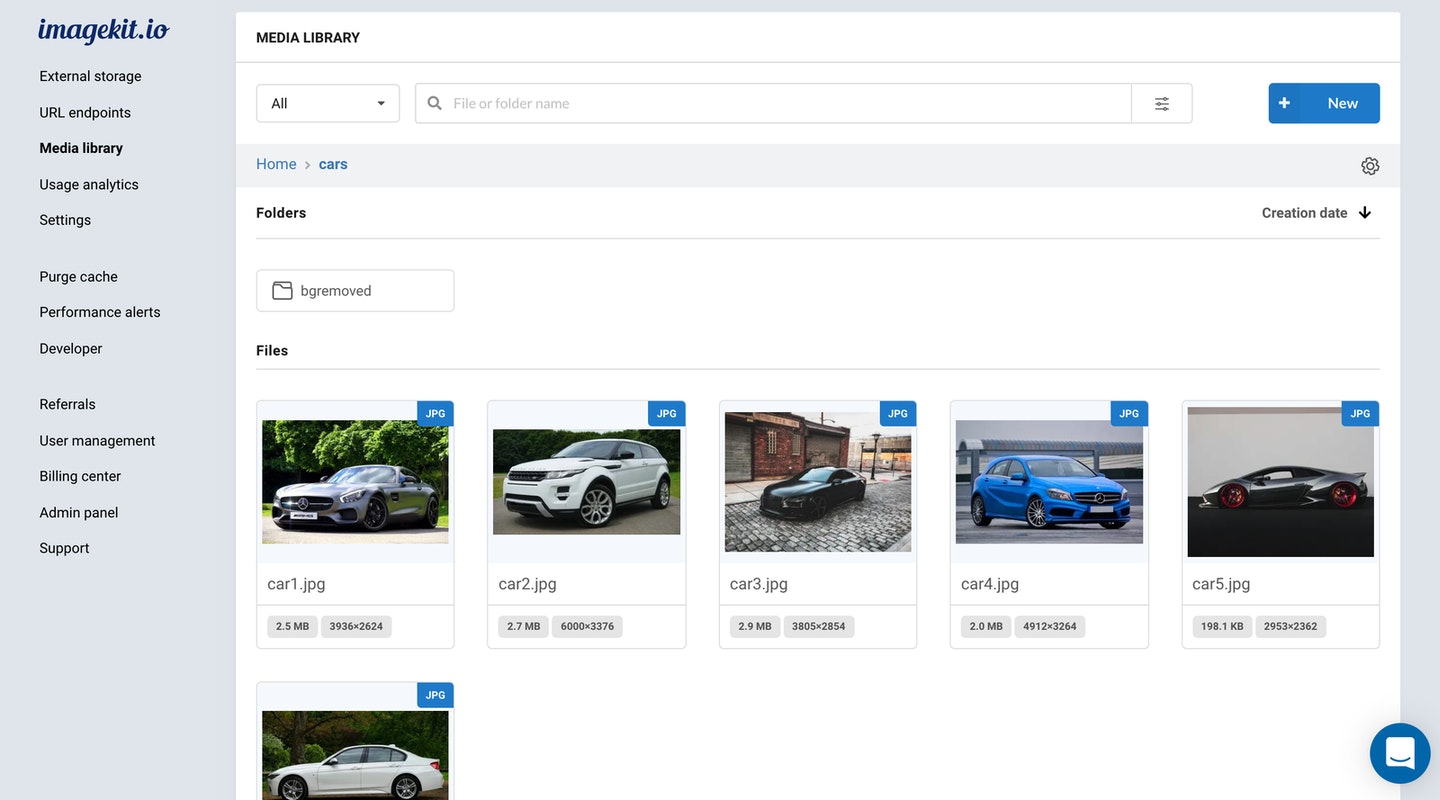Click the MEDIA LIBRARY page title
This screenshot has width=1440, height=800.
308,38
